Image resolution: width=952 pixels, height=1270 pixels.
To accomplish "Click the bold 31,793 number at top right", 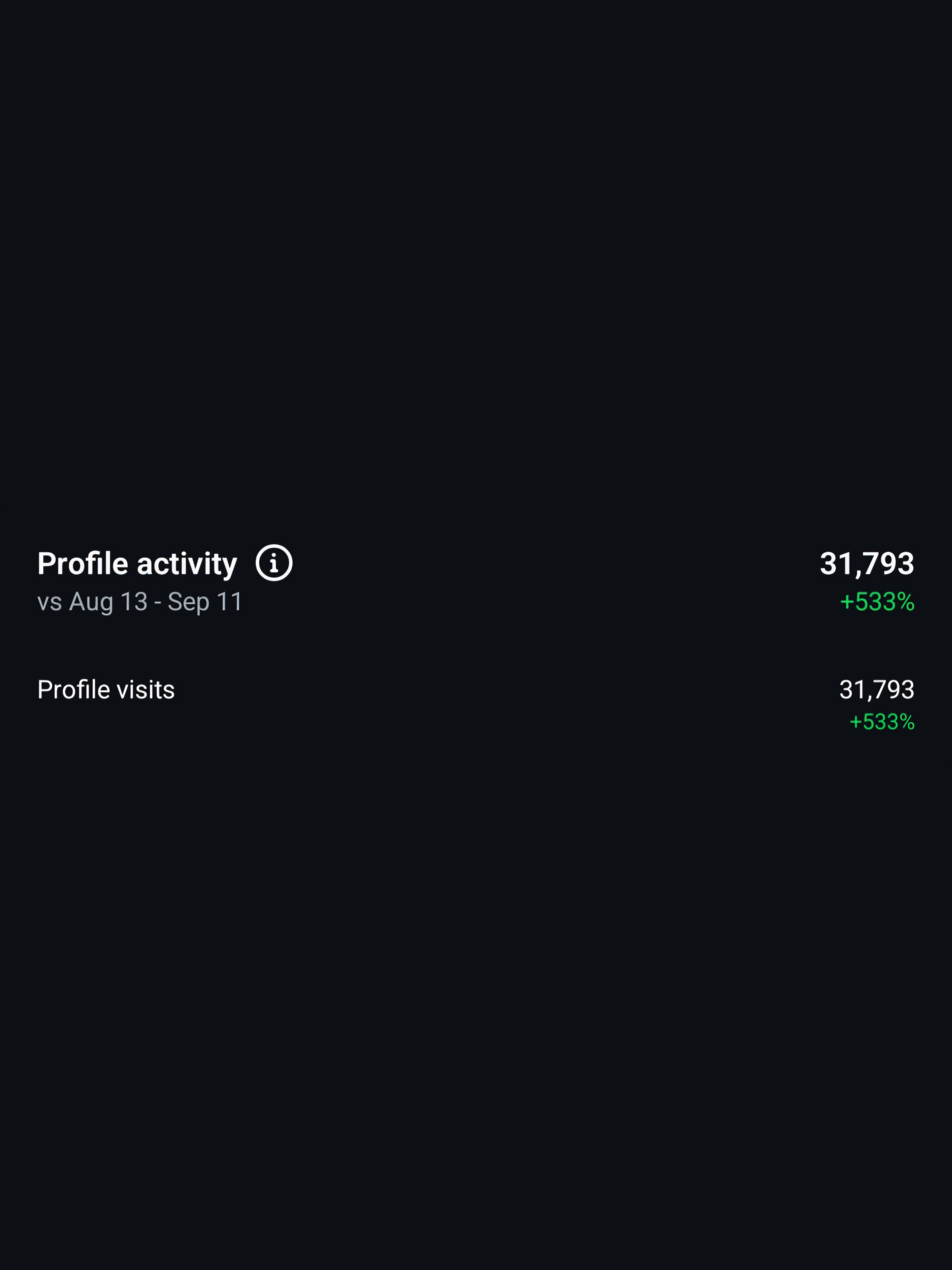I will pyautogui.click(x=867, y=564).
